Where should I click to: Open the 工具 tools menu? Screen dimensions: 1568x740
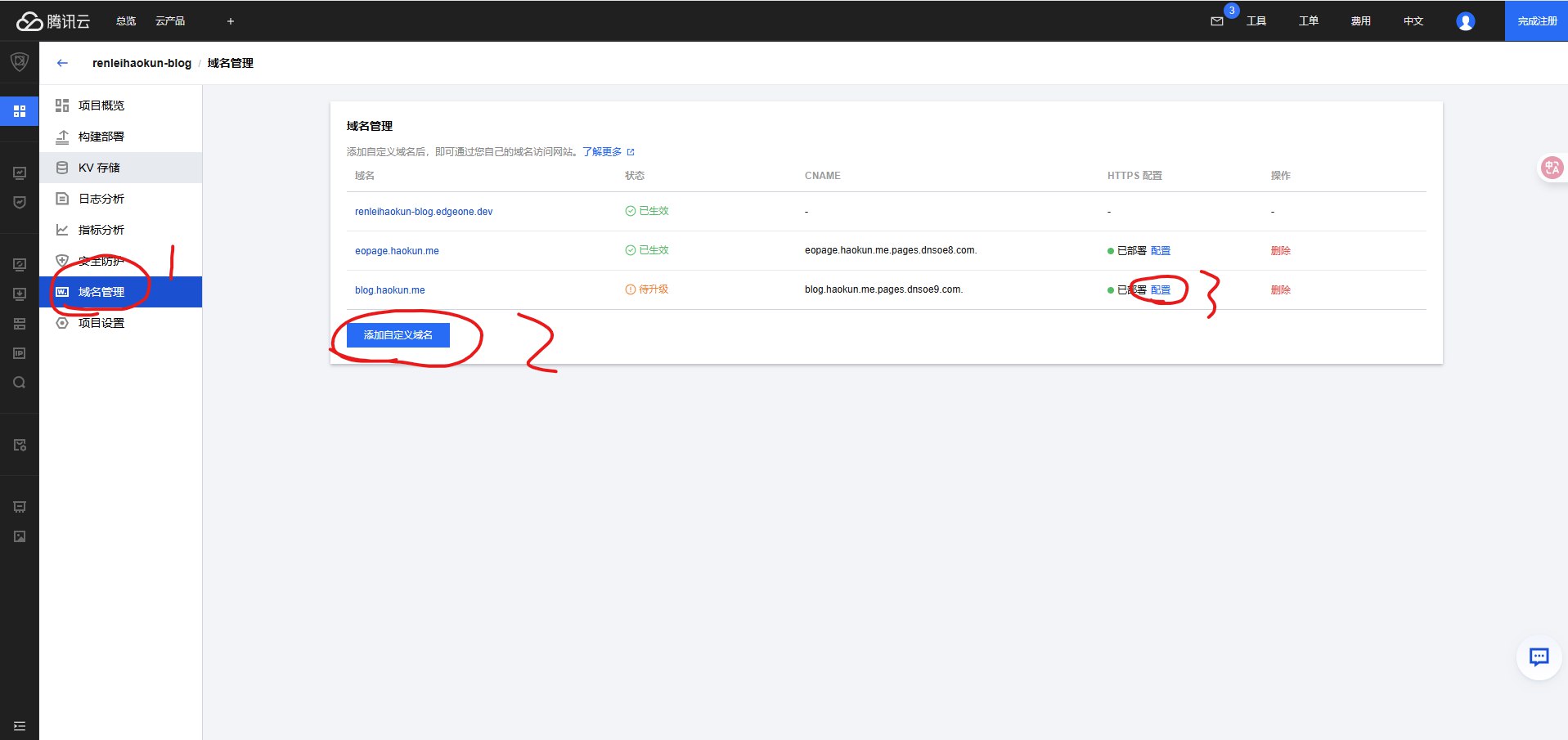click(x=1256, y=21)
